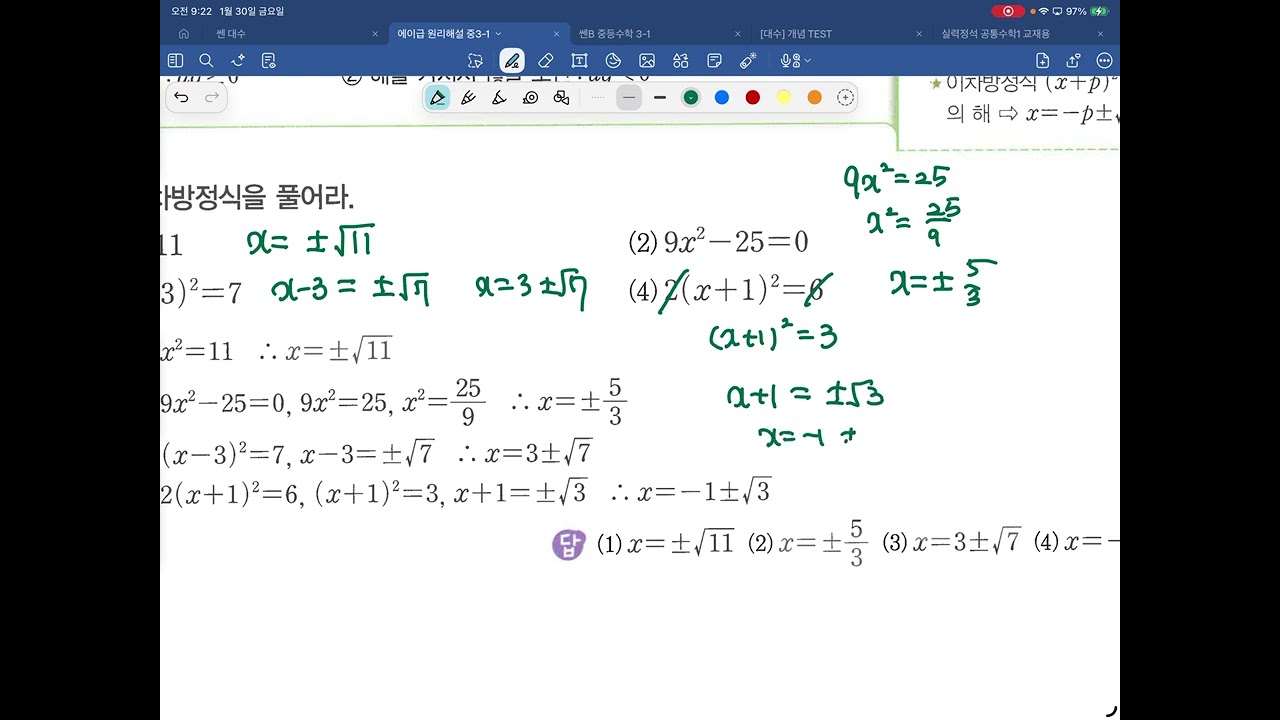Add a new page

click(x=1042, y=61)
